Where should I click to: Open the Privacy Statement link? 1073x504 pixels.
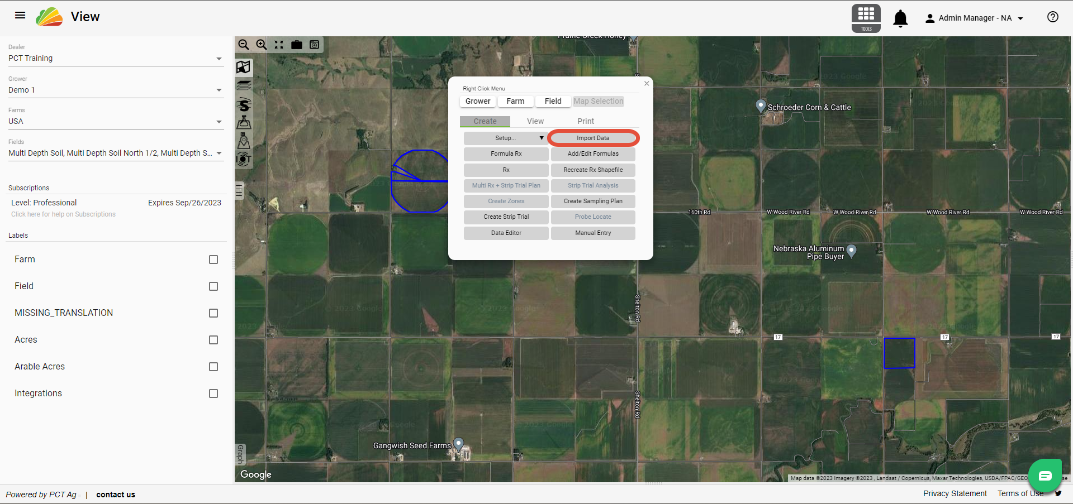(x=955, y=494)
